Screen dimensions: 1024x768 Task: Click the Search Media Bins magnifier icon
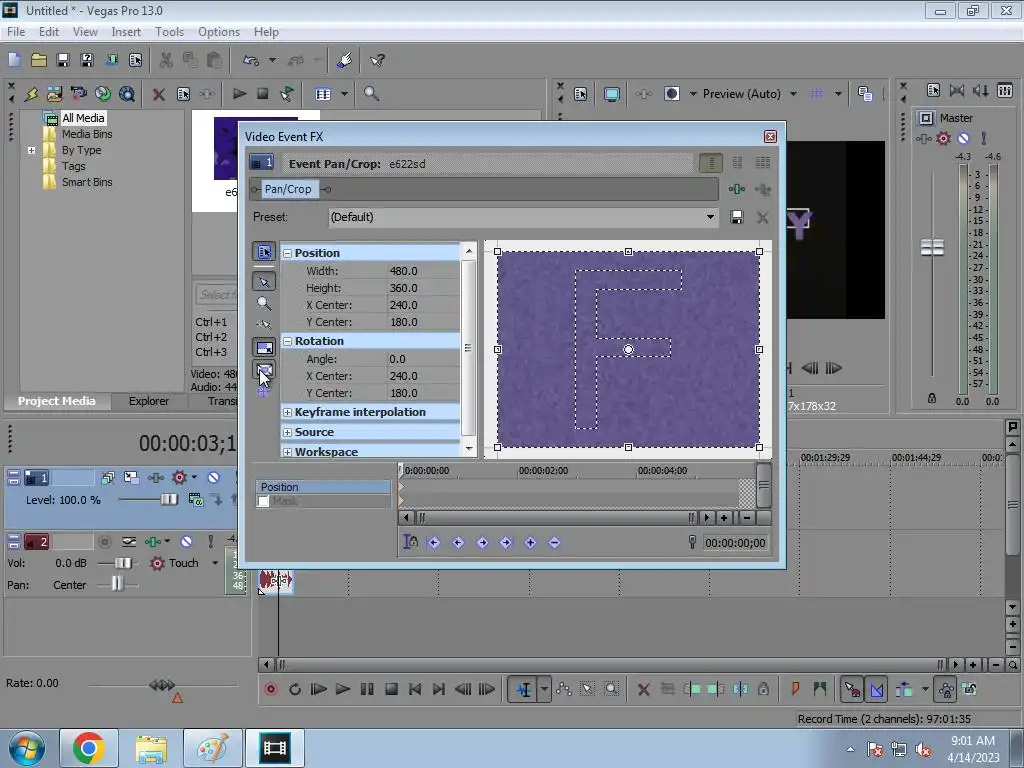pos(371,94)
